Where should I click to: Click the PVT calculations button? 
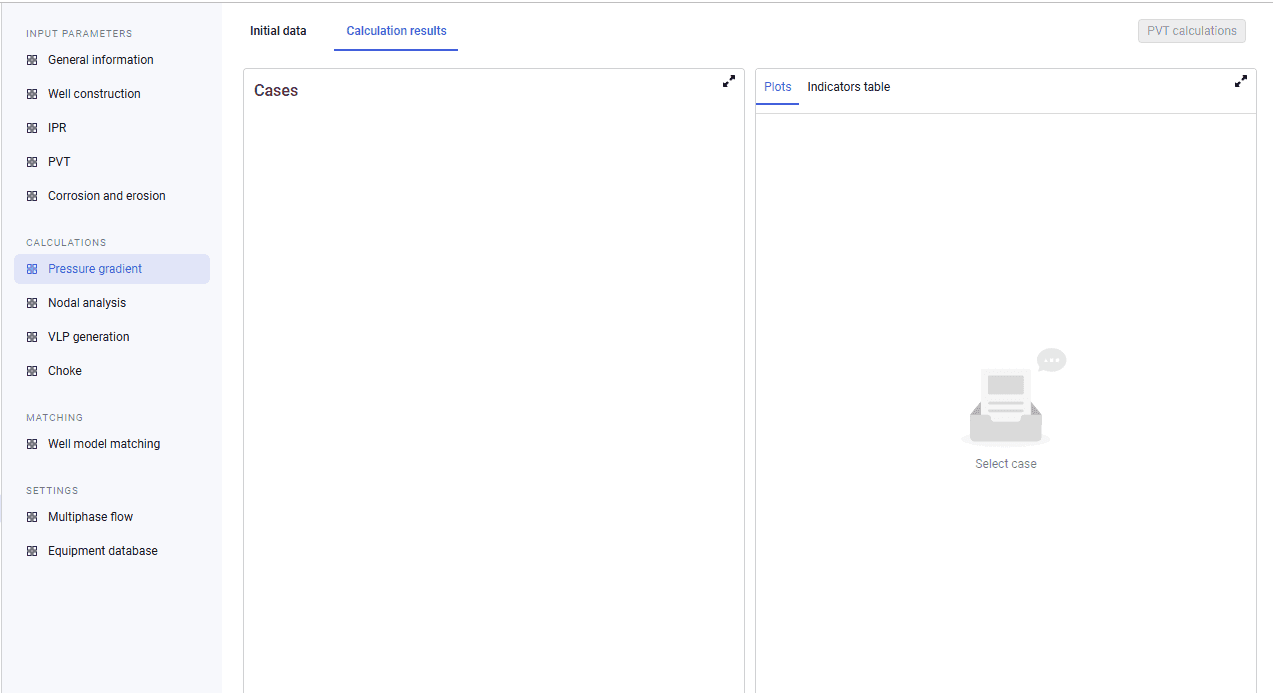pos(1192,31)
